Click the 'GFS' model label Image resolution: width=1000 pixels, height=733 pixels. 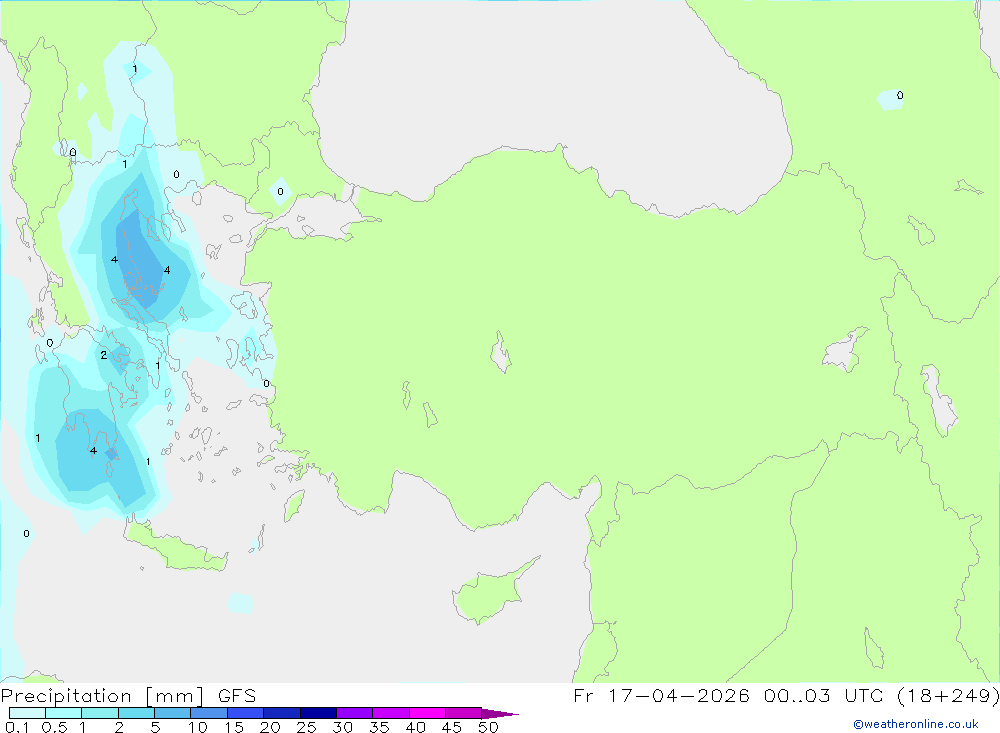[237, 696]
